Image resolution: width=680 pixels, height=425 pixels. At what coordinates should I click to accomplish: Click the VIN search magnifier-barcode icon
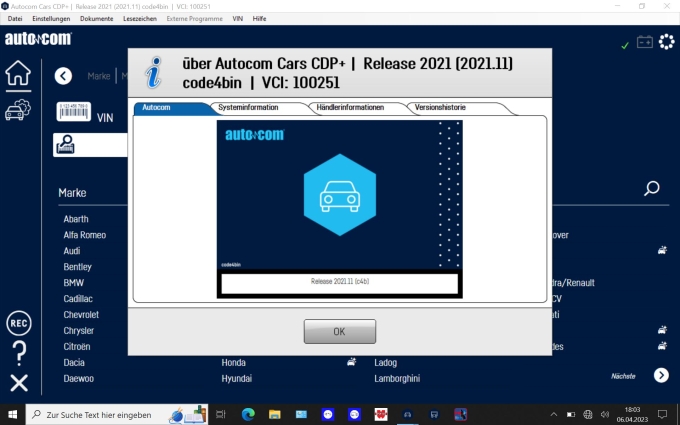point(65,144)
